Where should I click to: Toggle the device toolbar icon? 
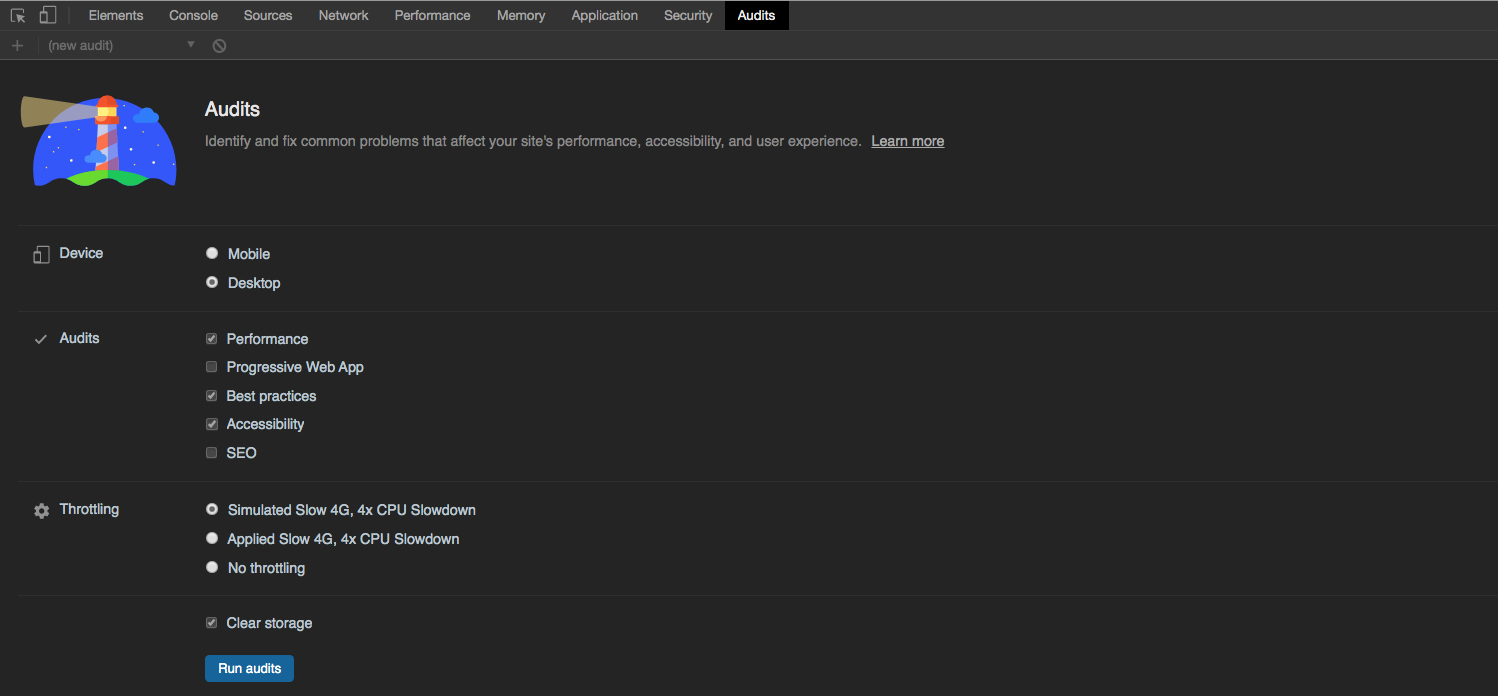[47, 15]
